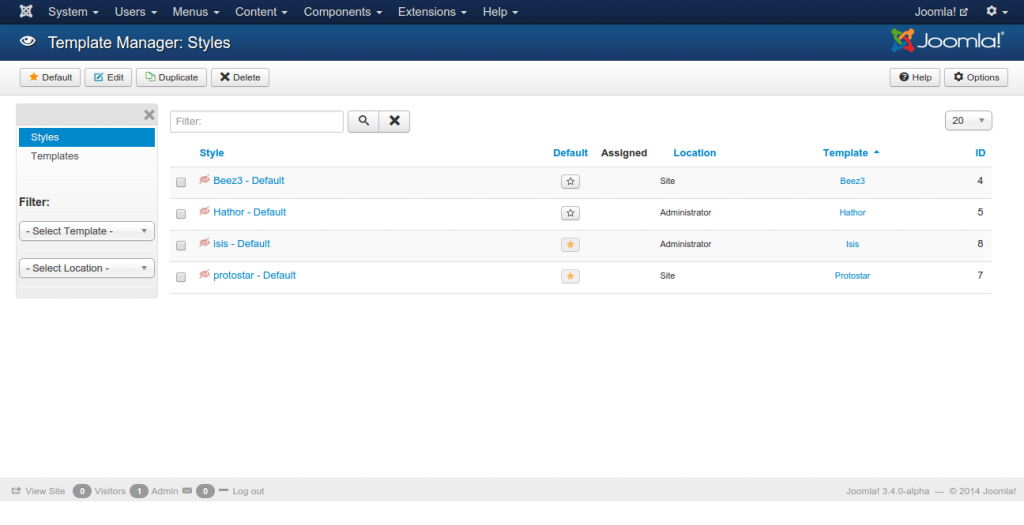The image size is (1024, 525).
Task: Click the search magnifier button beside the filter
Action: [363, 121]
